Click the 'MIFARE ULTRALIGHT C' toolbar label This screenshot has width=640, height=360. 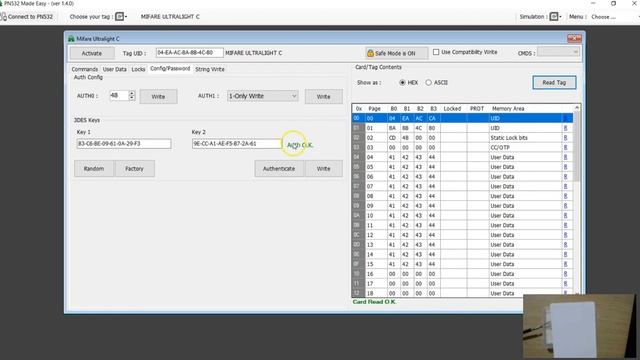coord(170,17)
